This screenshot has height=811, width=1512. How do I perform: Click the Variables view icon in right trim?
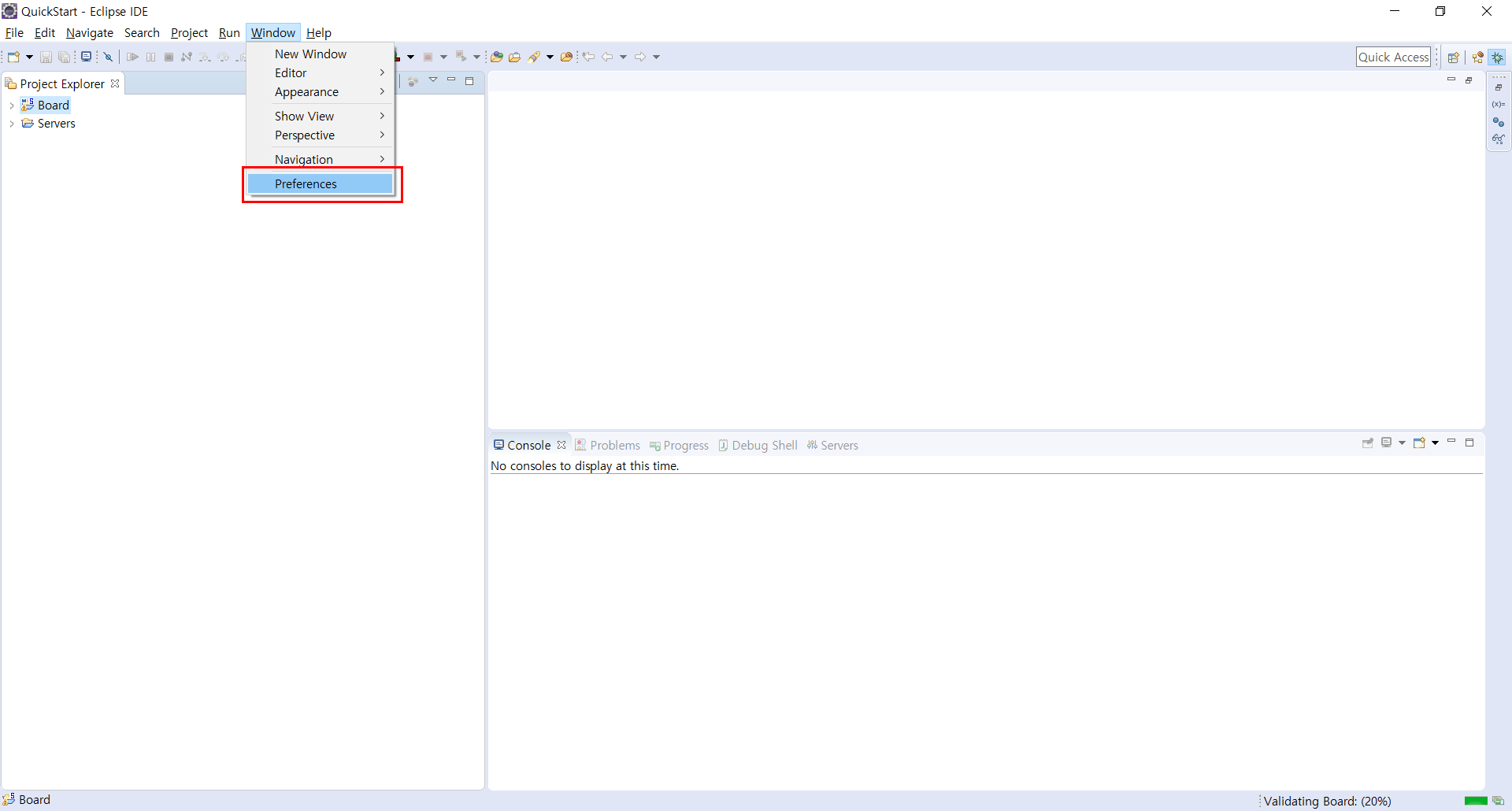click(x=1499, y=105)
